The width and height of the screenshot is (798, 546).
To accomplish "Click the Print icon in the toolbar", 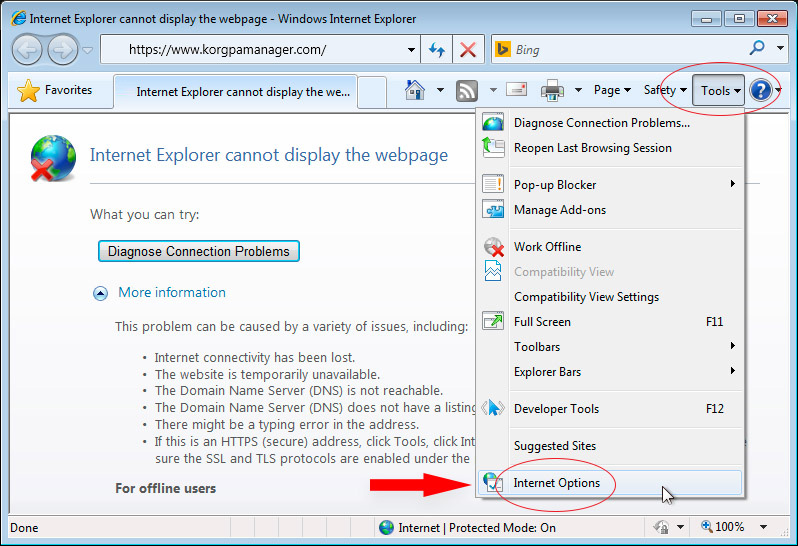I will 552,91.
